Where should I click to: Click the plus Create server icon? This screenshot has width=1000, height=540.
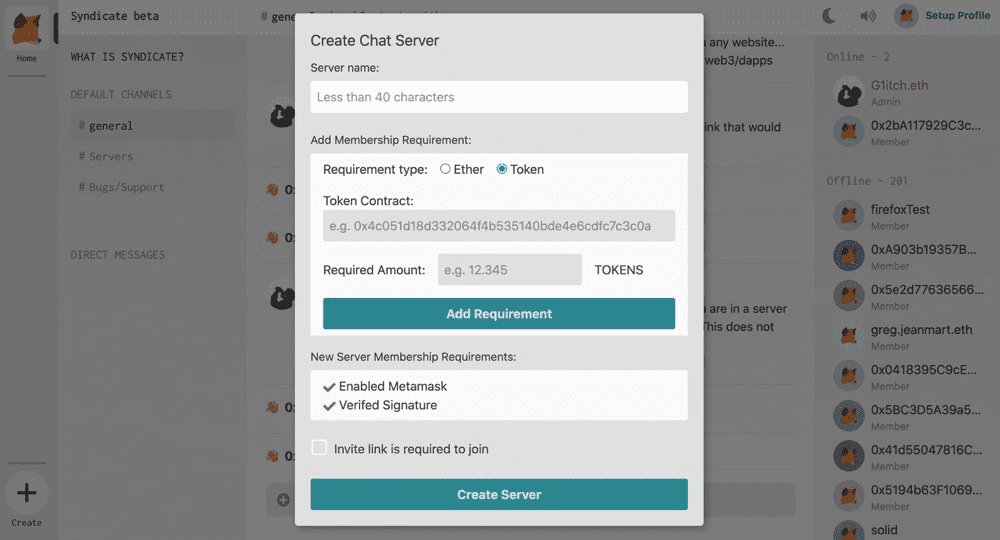26,493
